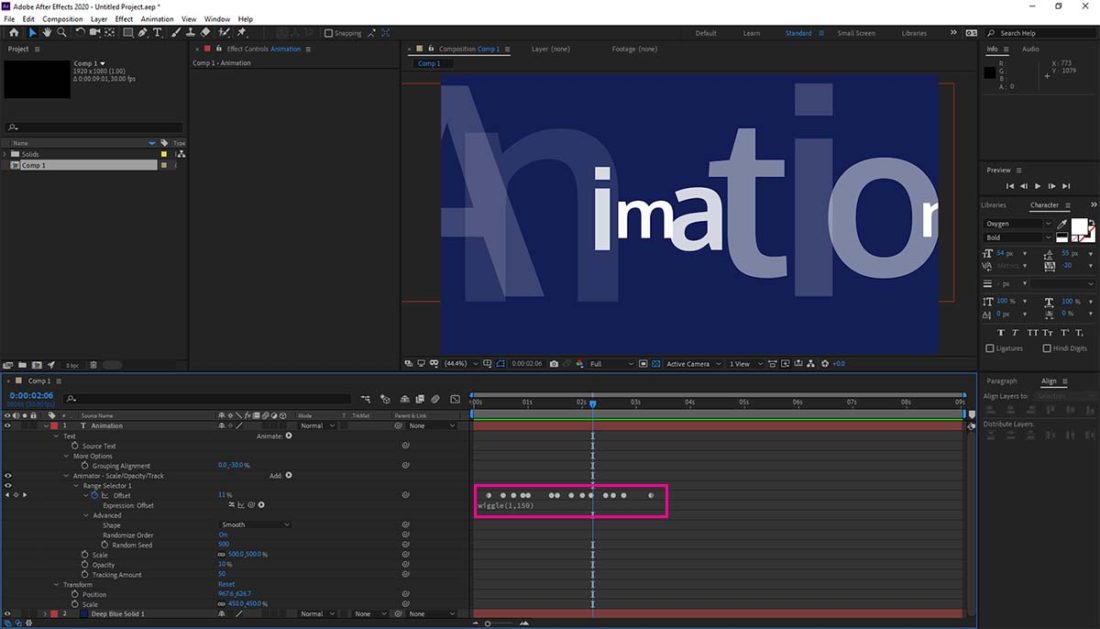The image size is (1100, 629).
Task: Click the current time indicator in timeline
Action: (x=593, y=403)
